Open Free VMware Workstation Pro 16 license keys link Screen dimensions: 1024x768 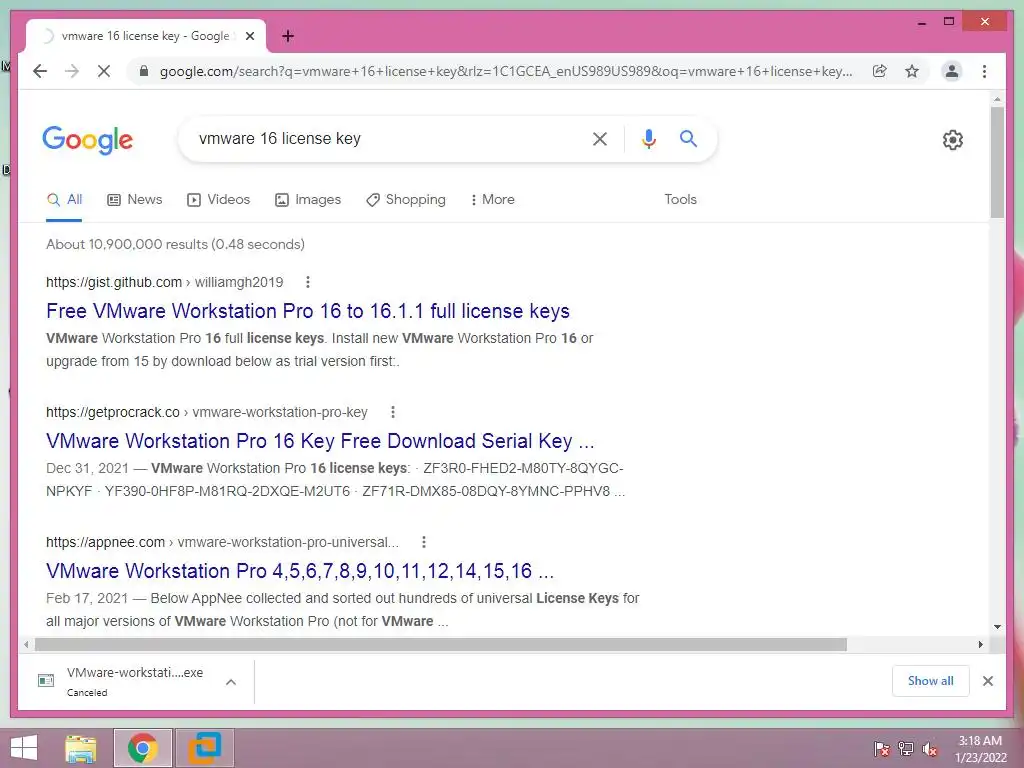click(x=308, y=311)
